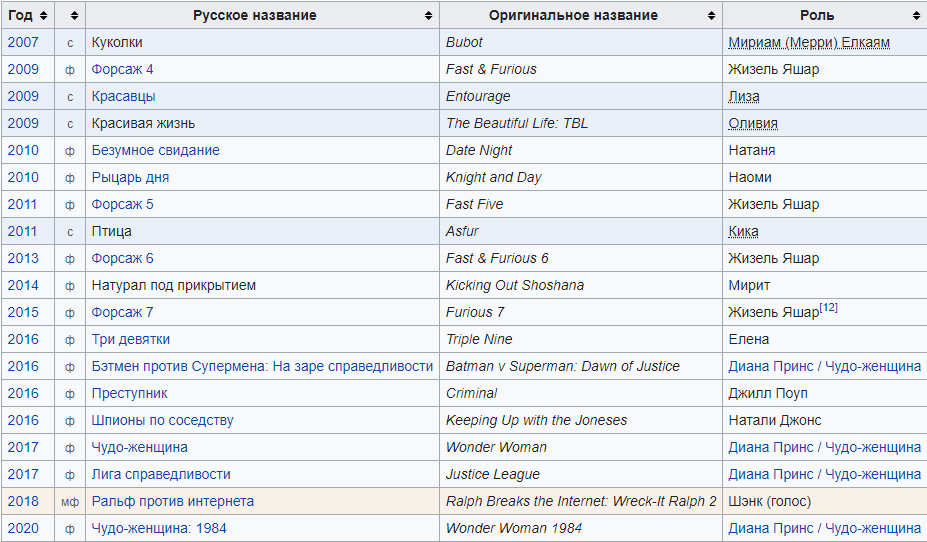The image size is (927, 542).
Task: Click original title Ralph Breaks the Internet: Wreck-It Ralph 2
Action: (581, 501)
